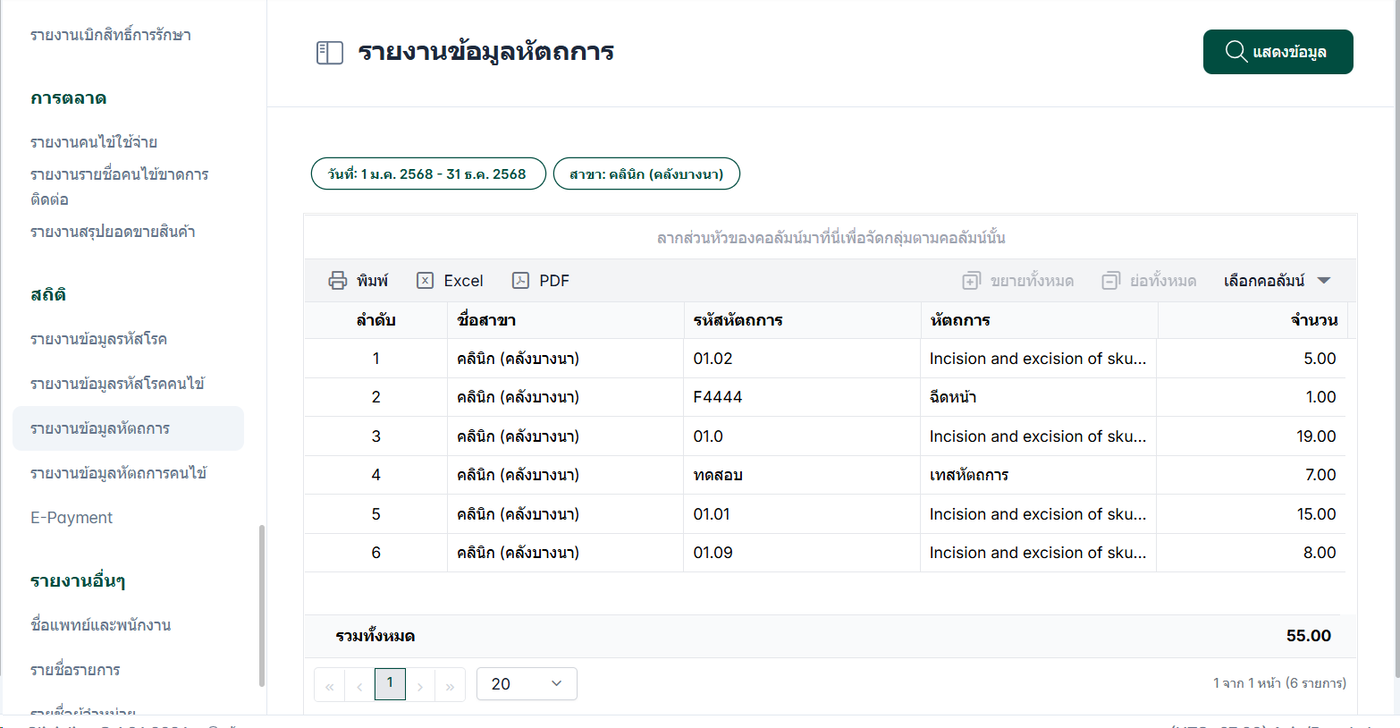The image size is (1400, 728).
Task: Open E-Payment in sidebar
Action: 71,517
